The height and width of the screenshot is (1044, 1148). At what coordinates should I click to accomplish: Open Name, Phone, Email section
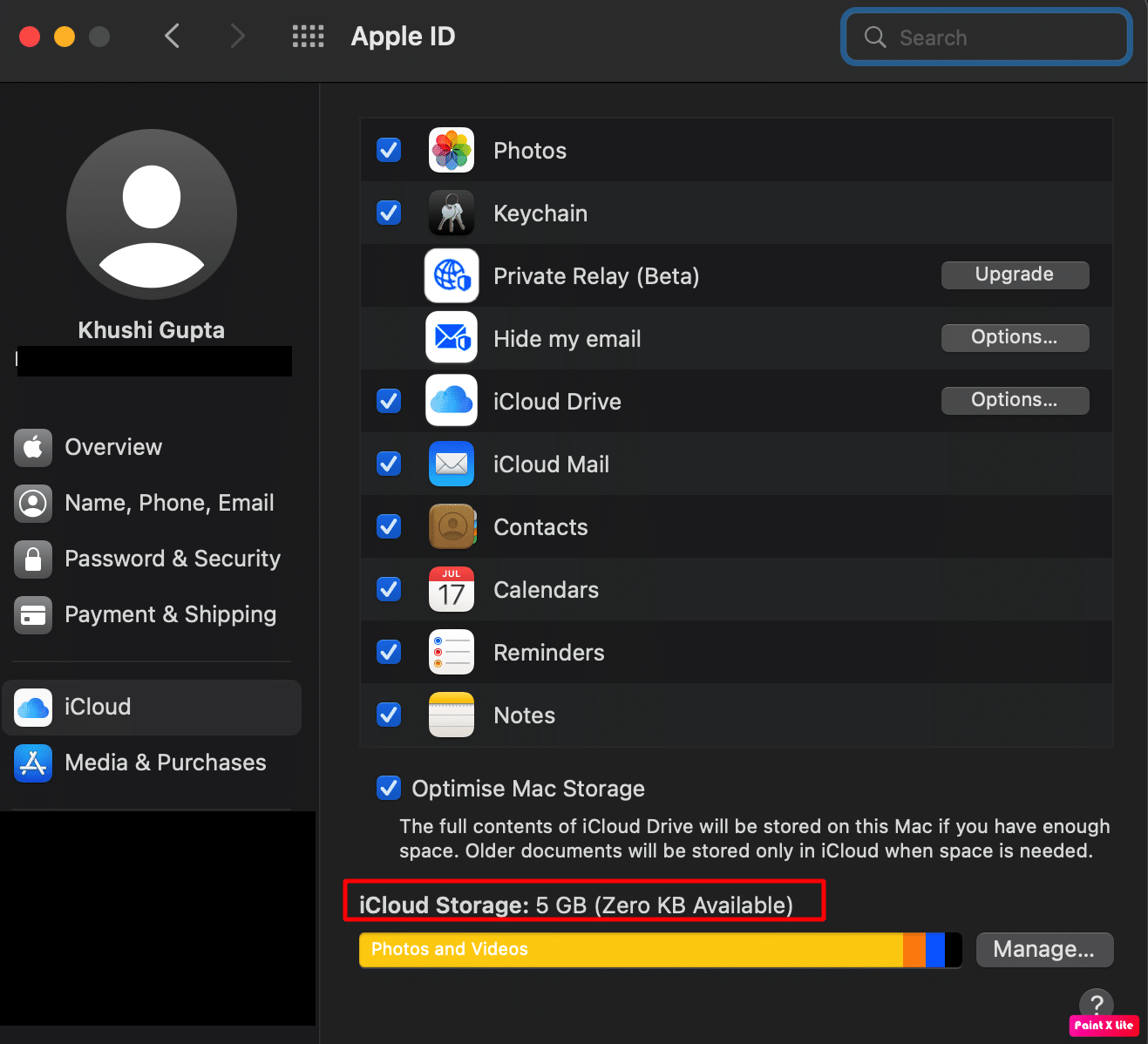click(152, 503)
